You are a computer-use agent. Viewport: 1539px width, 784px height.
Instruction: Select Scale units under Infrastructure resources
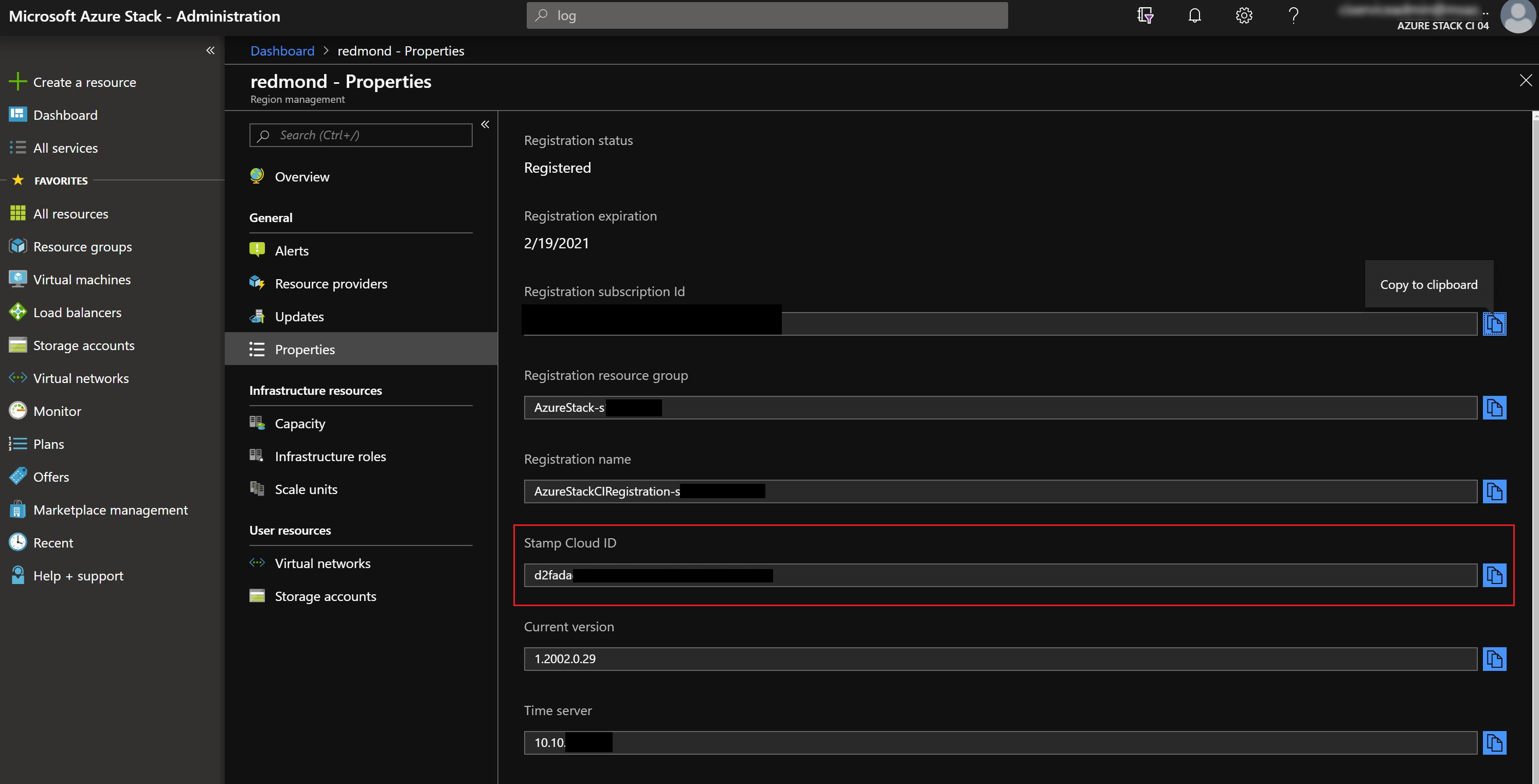pos(305,488)
